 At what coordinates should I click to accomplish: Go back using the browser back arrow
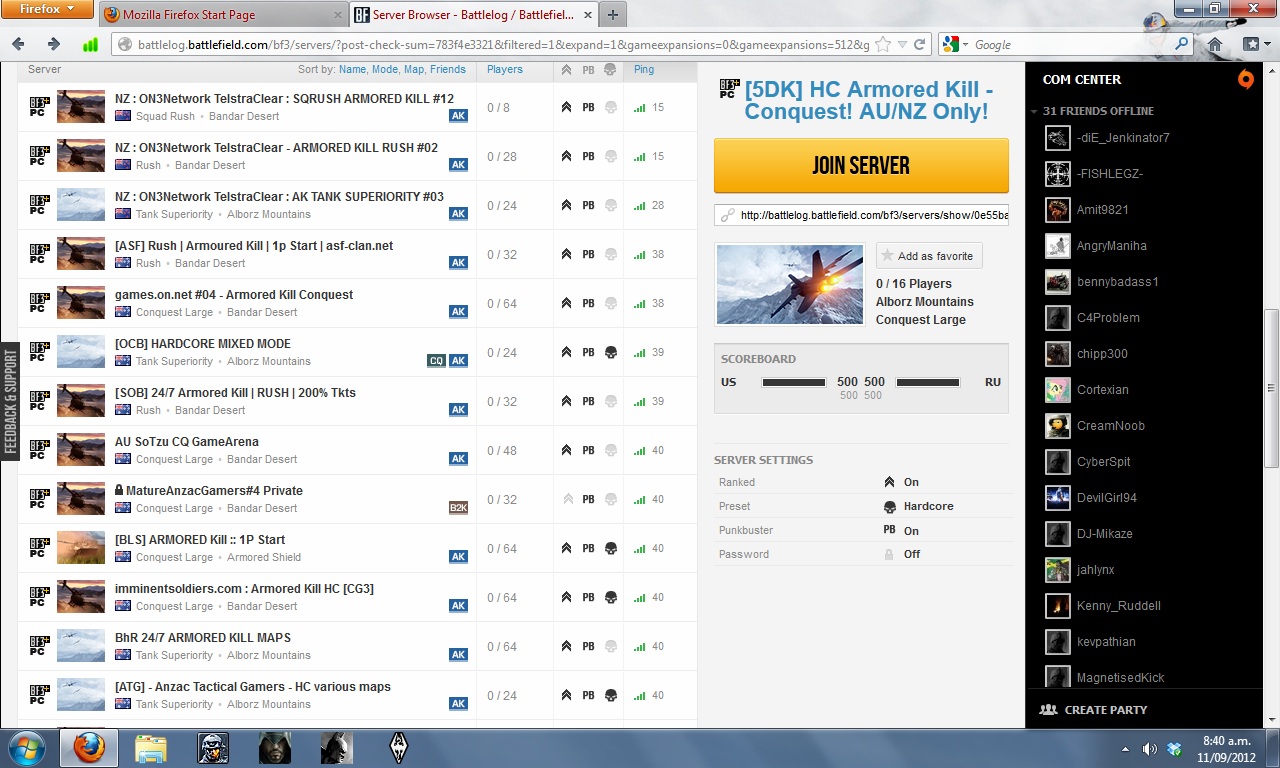pos(19,44)
